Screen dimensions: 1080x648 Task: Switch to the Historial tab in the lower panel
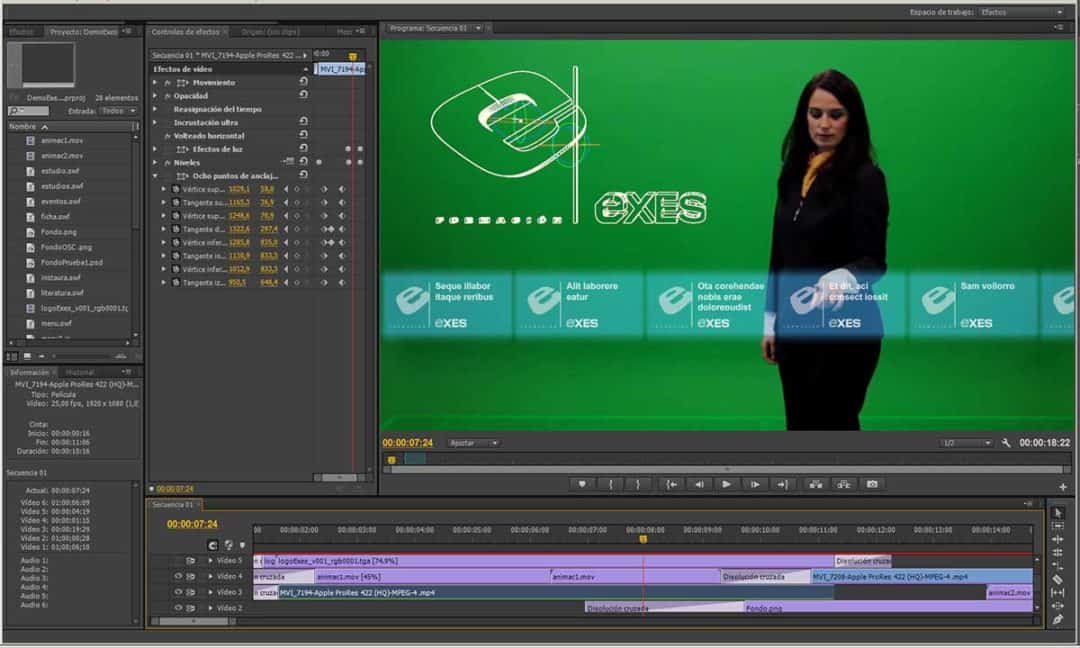[x=77, y=372]
